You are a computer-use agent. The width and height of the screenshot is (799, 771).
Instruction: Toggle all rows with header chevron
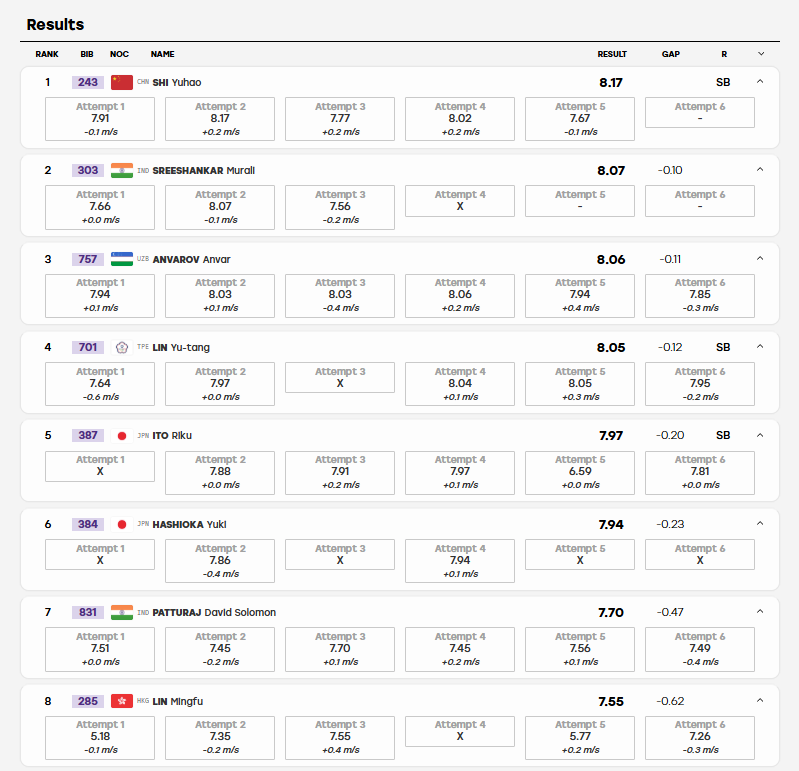point(761,54)
